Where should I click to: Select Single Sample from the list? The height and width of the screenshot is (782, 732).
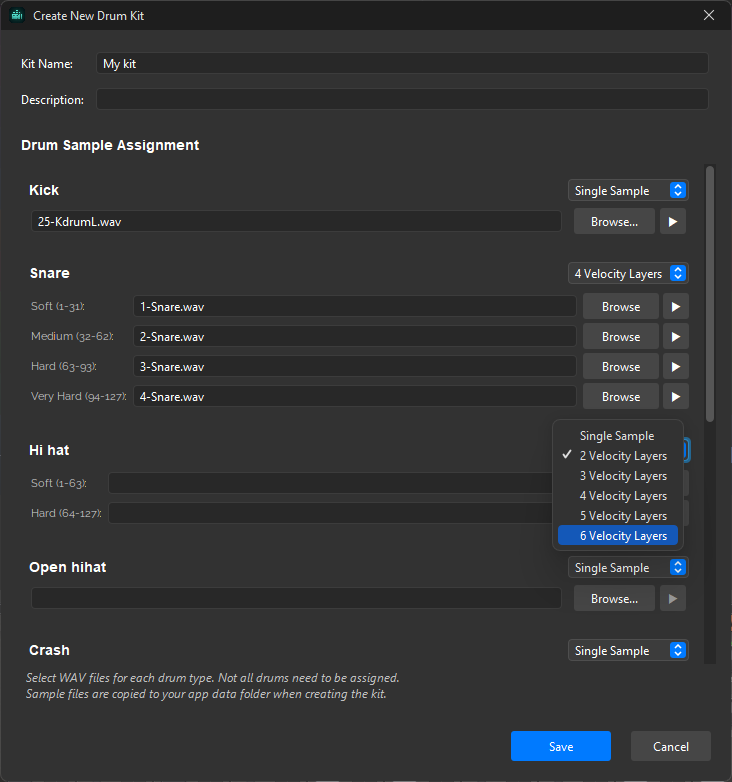618,436
